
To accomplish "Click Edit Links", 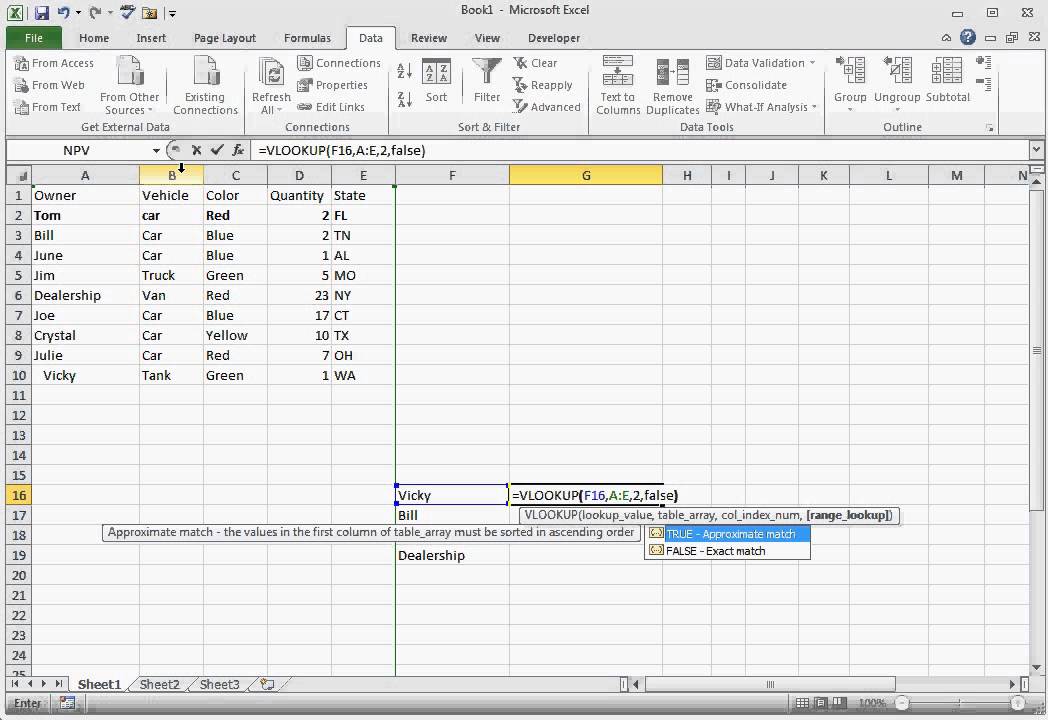I will coord(332,107).
